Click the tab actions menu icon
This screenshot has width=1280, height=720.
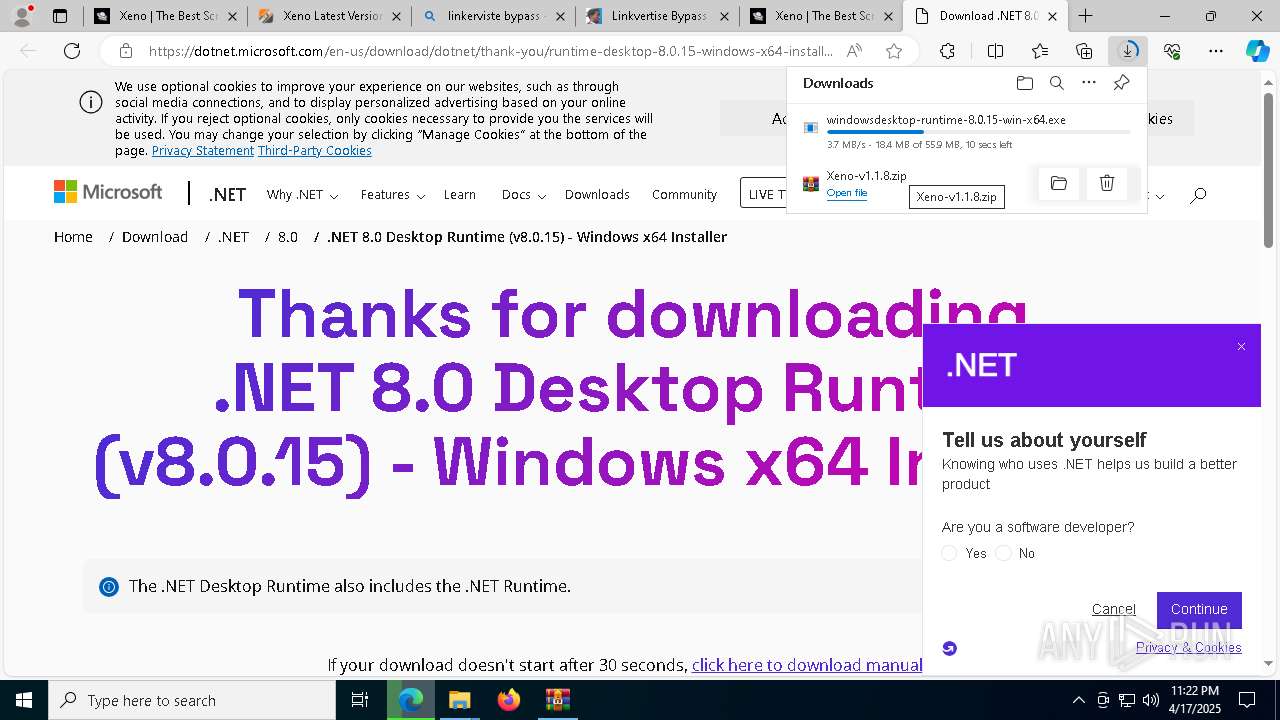(x=60, y=16)
